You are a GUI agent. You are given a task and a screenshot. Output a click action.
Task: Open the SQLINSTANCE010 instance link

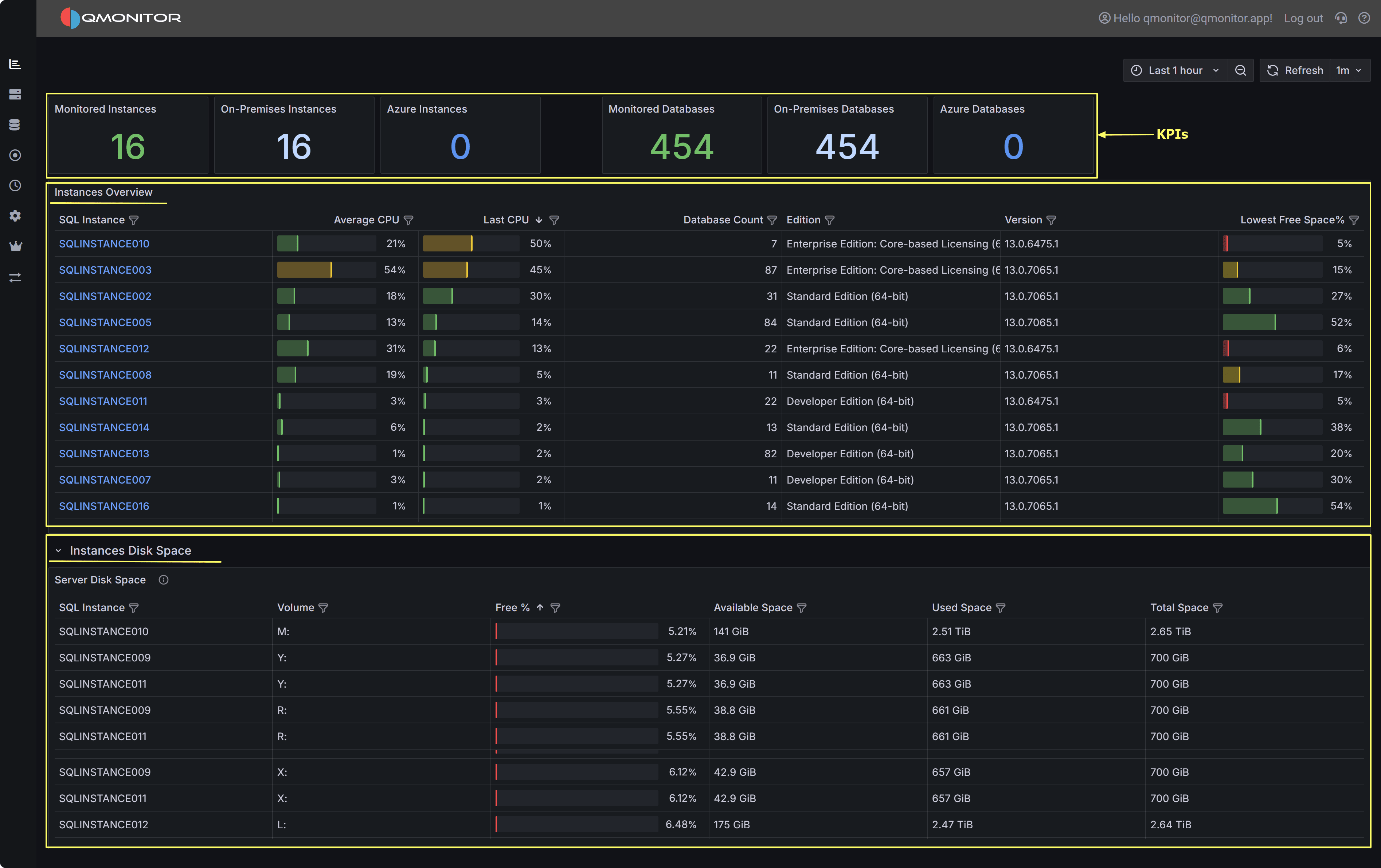tap(104, 243)
